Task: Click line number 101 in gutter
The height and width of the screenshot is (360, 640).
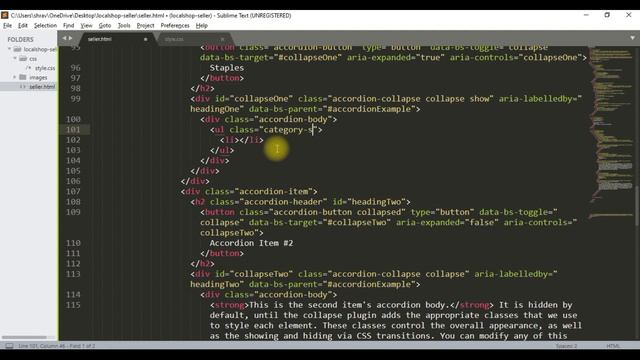Action: (73, 130)
